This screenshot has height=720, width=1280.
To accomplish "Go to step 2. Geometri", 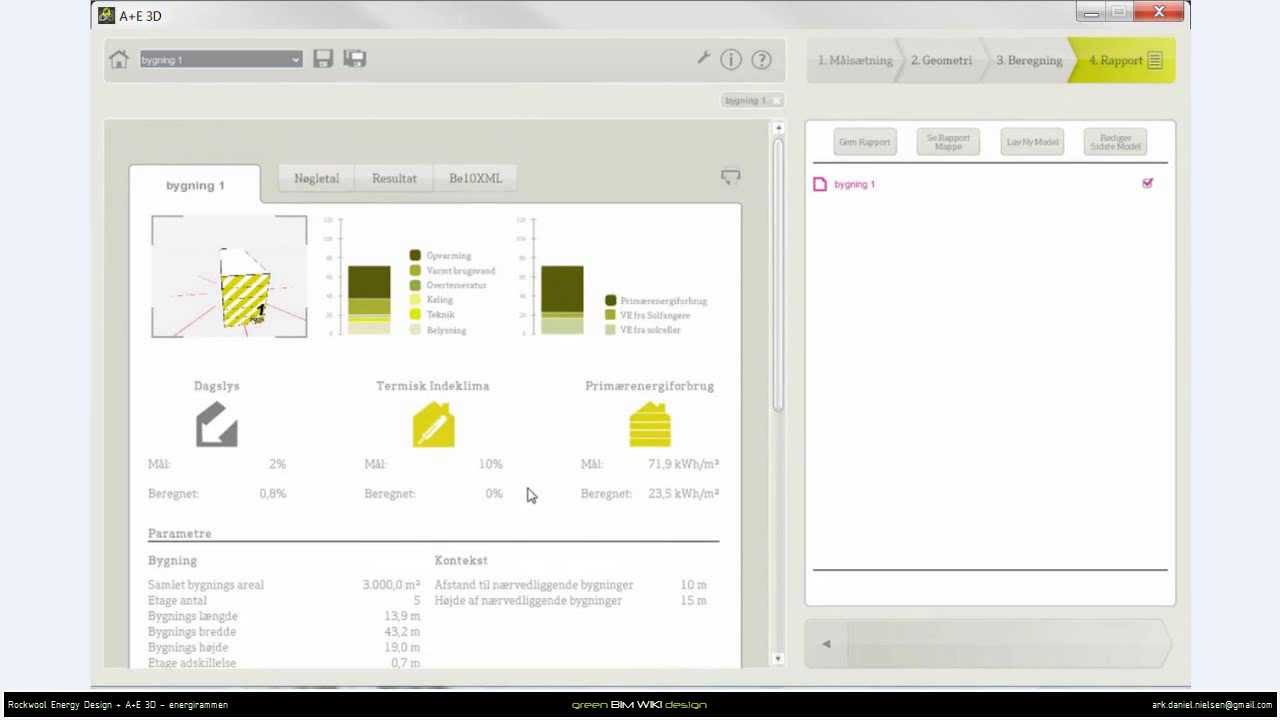I will tap(941, 60).
